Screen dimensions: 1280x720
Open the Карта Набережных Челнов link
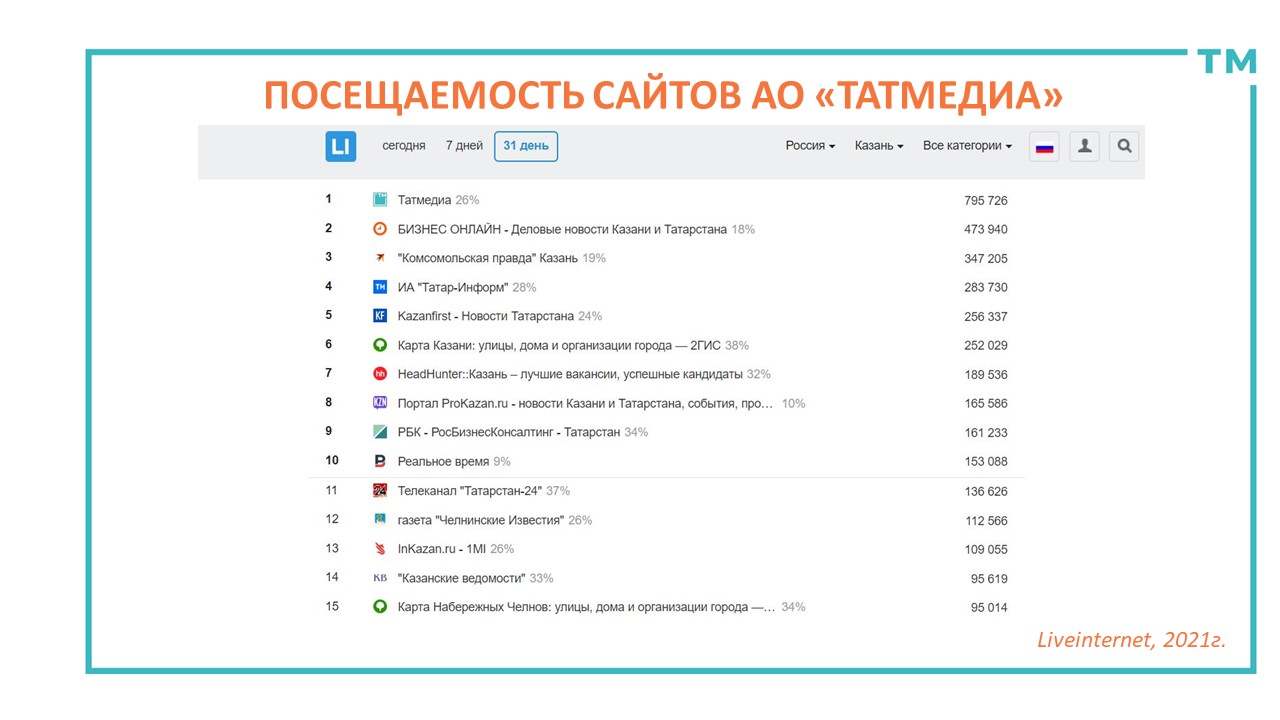pos(587,607)
